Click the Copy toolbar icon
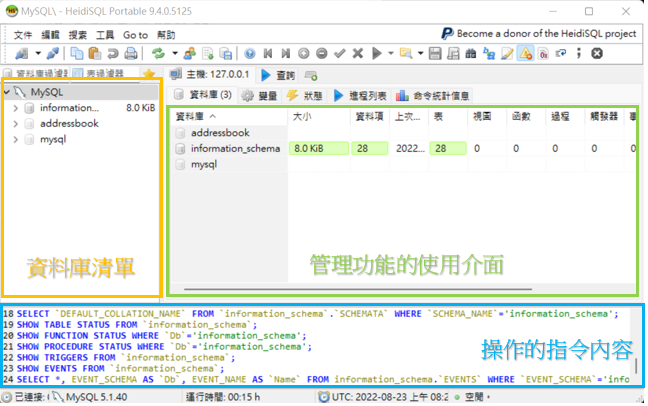This screenshot has height=406, width=648. coord(76,53)
